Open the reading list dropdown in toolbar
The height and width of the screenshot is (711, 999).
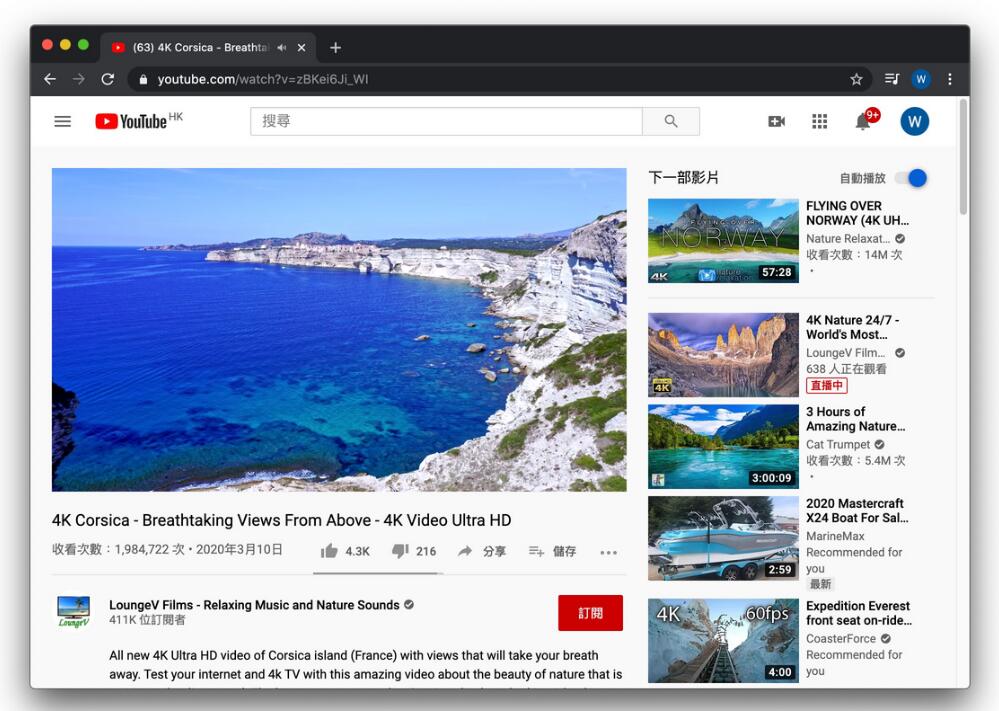click(x=891, y=79)
